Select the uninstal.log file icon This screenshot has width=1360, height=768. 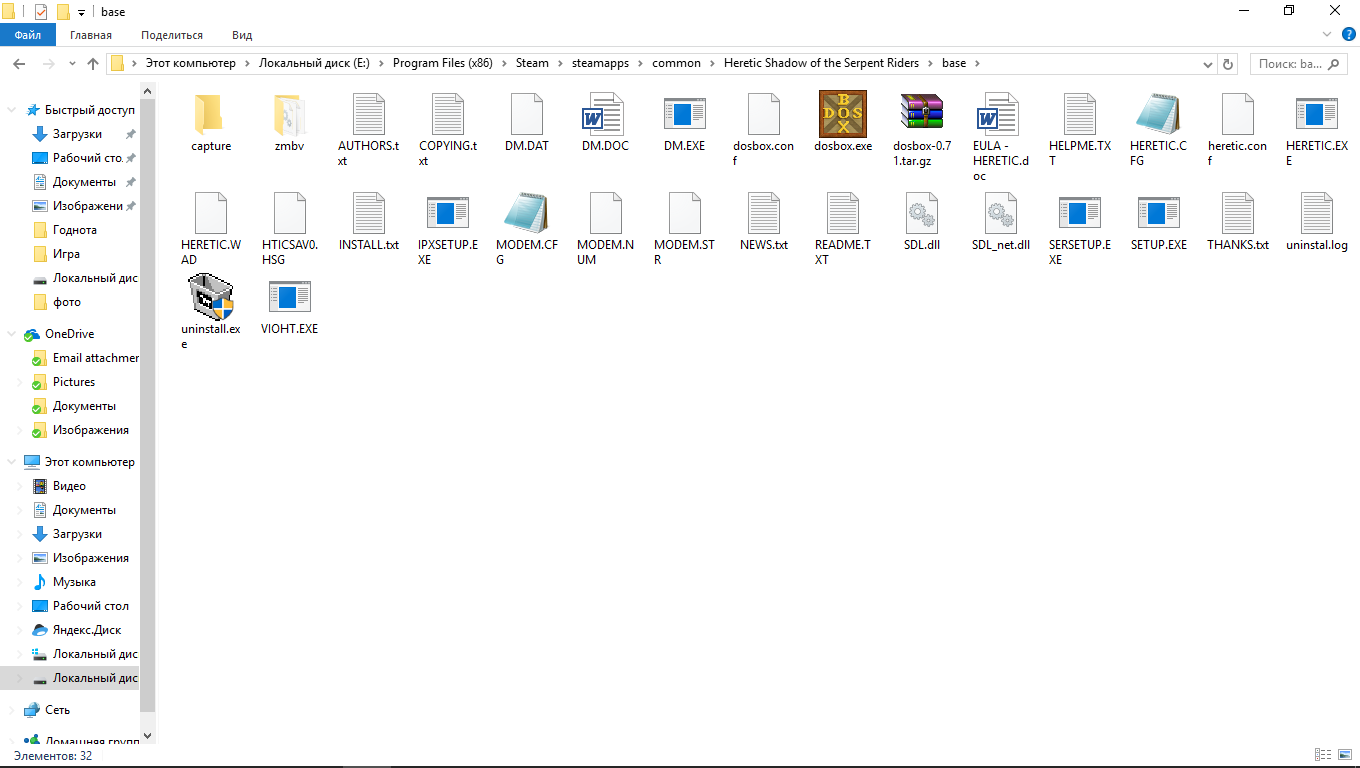(x=1316, y=213)
